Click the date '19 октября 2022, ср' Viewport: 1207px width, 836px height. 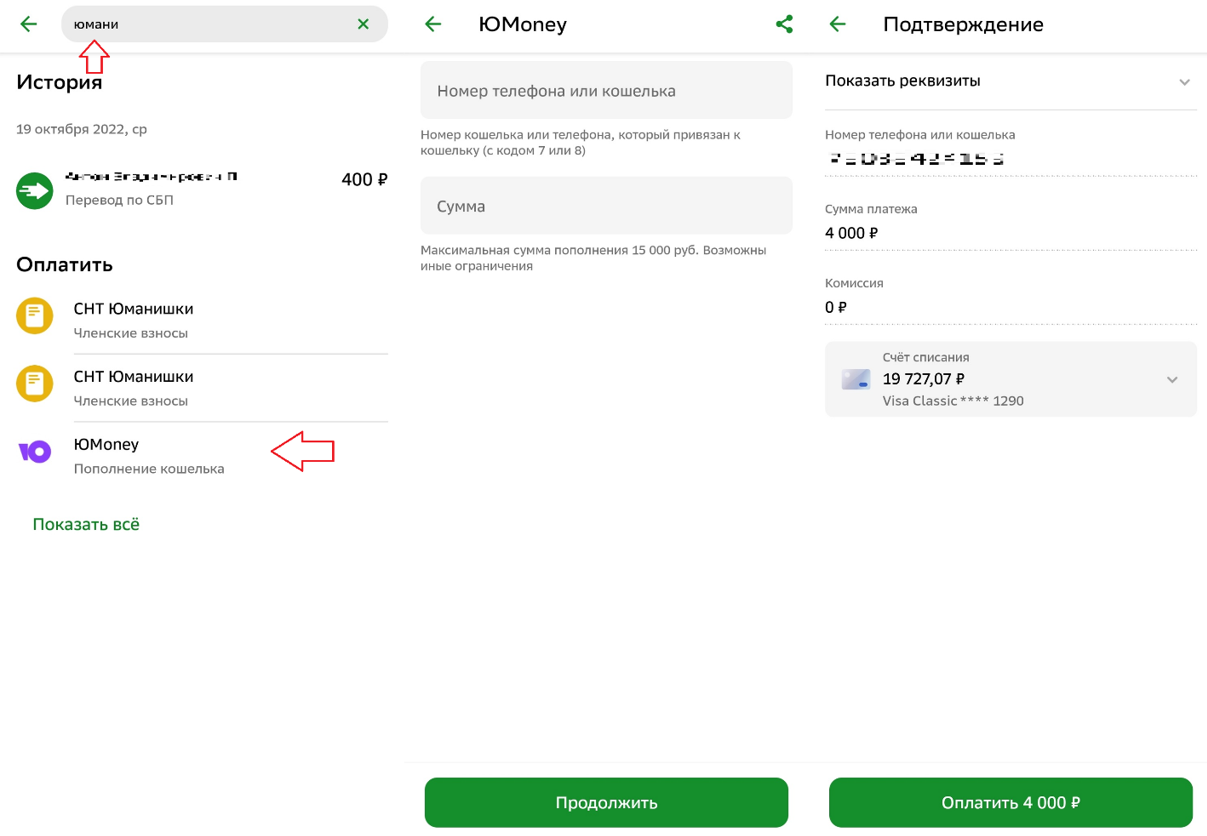click(81, 129)
